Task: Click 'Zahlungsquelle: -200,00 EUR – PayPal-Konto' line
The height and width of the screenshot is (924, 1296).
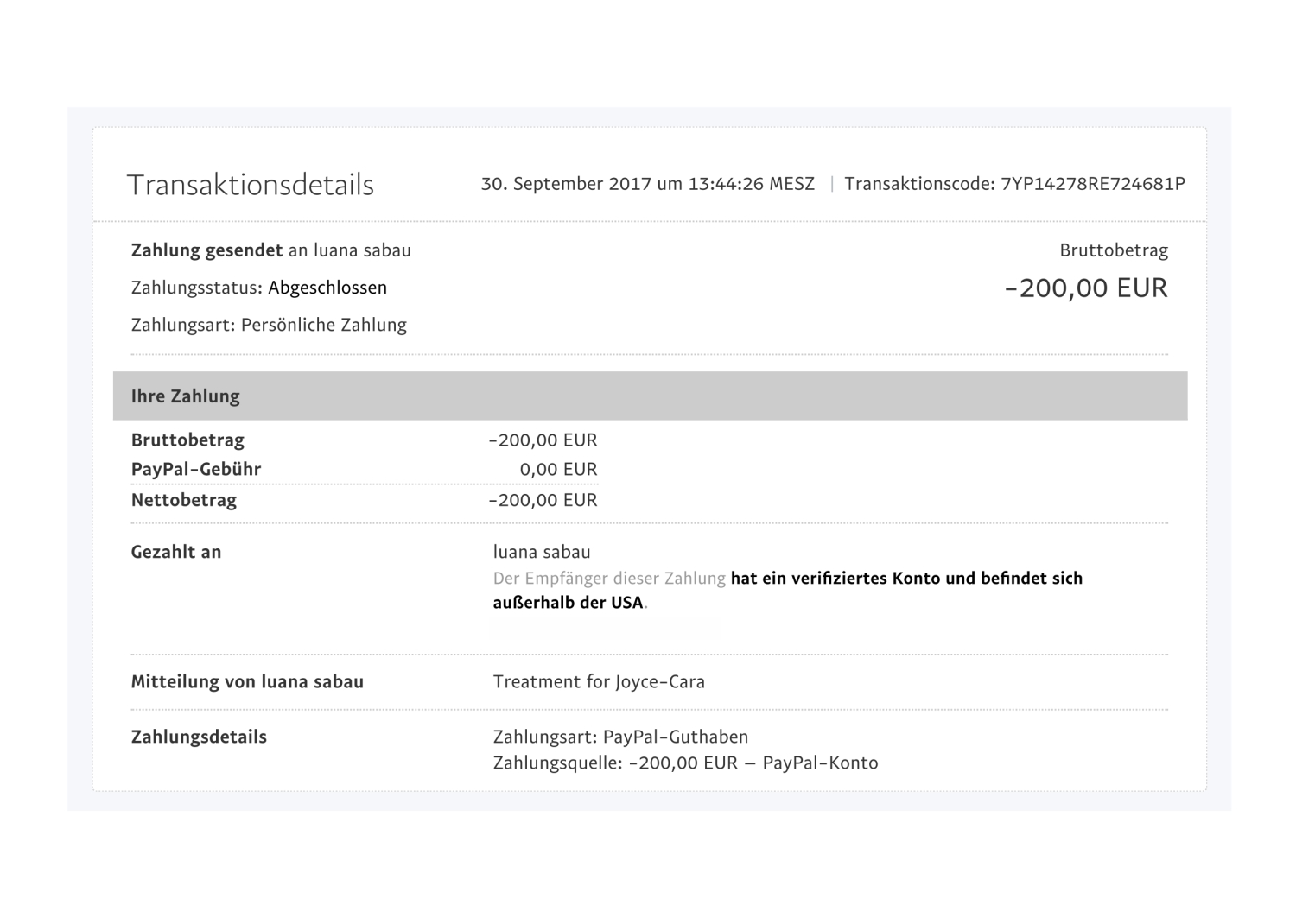Action: click(685, 763)
